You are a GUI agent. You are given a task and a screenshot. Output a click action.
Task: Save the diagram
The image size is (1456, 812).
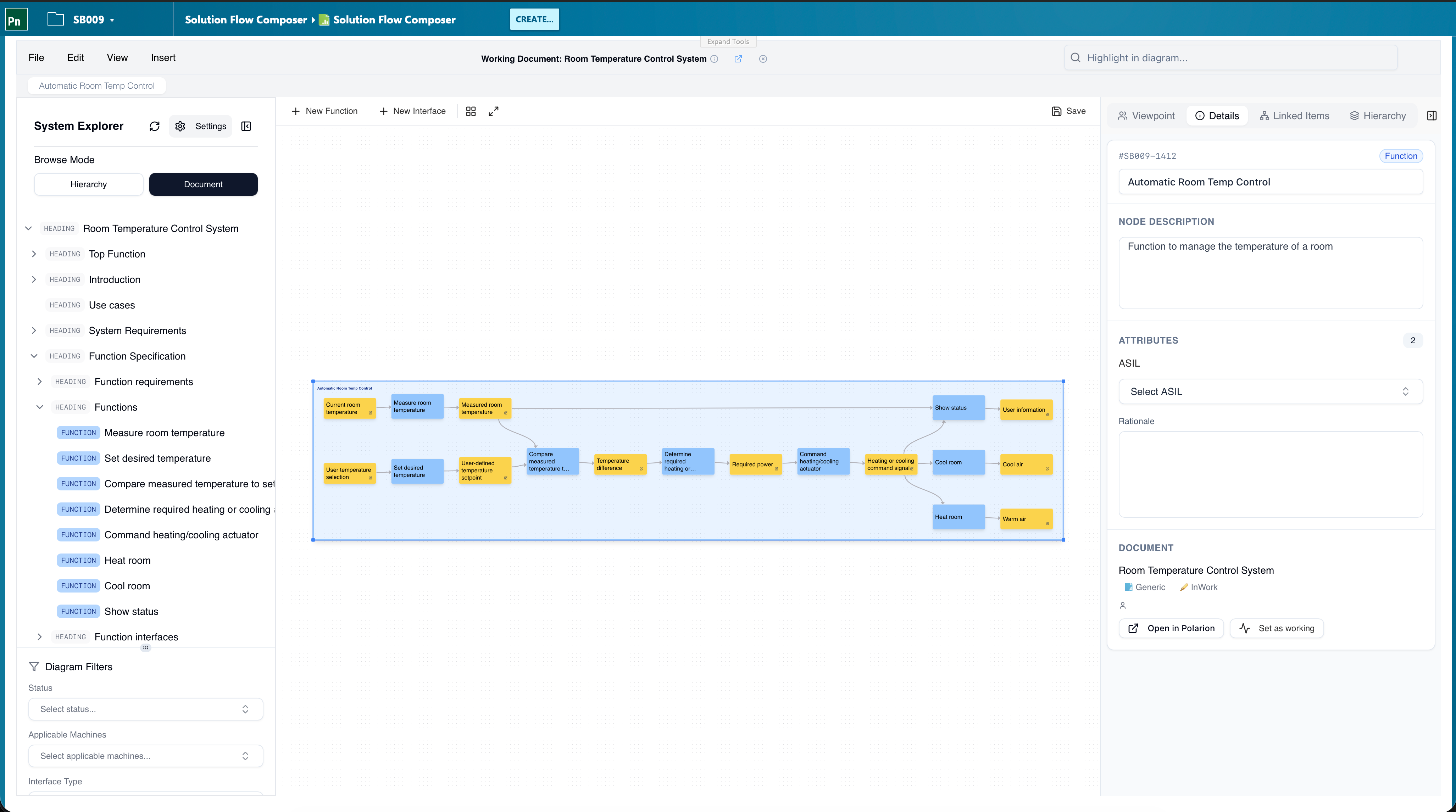(1069, 111)
